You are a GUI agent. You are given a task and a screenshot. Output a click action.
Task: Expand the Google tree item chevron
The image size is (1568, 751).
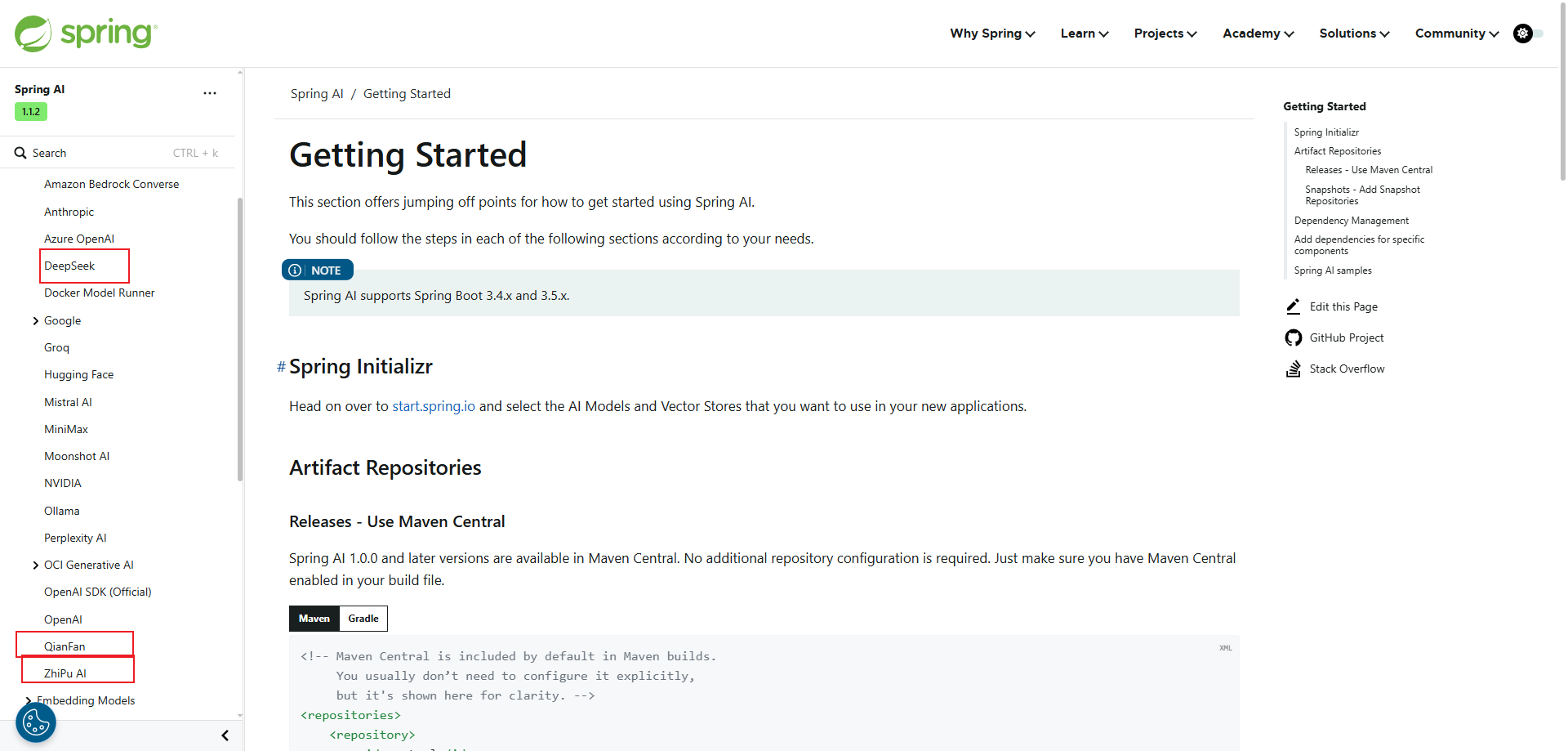[35, 321]
